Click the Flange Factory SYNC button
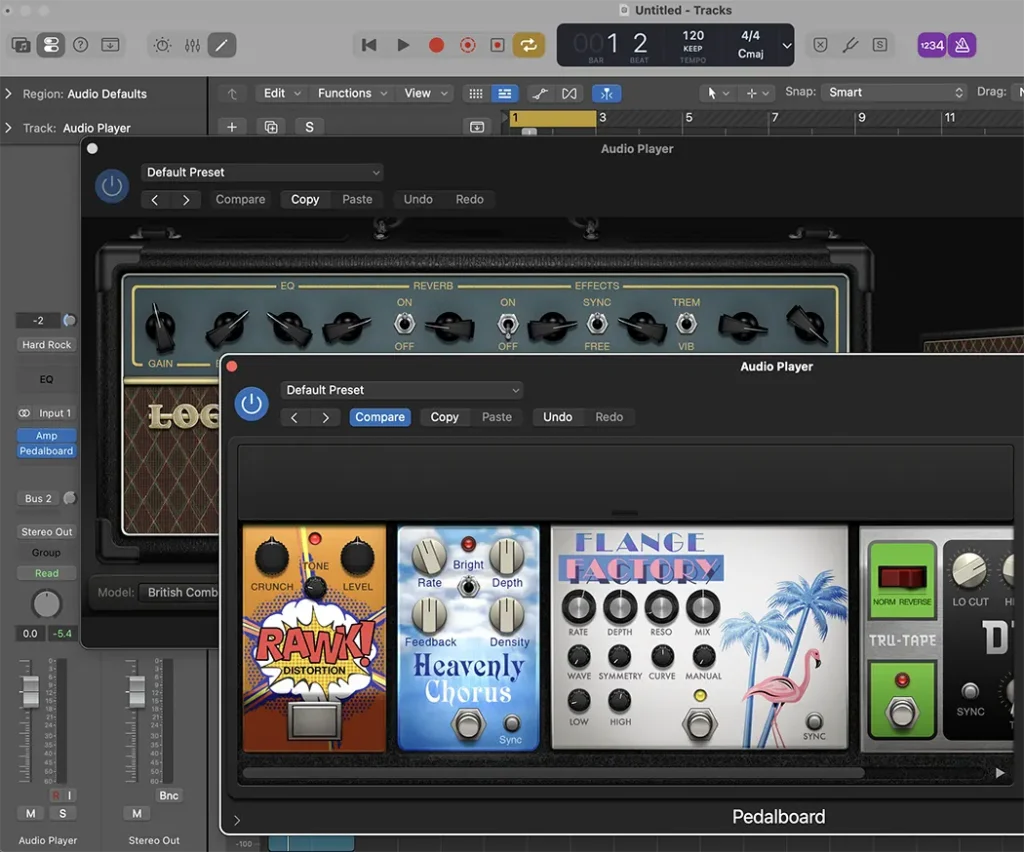 [x=814, y=721]
